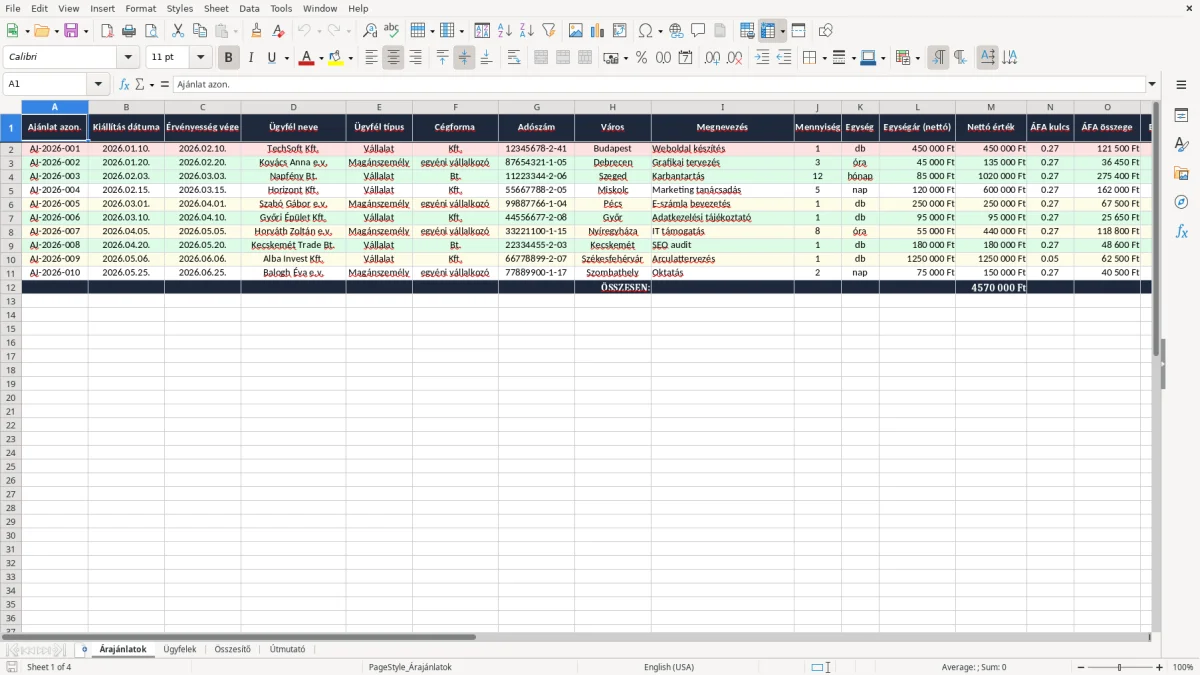Toggle center horizontally alignment
The image size is (1200, 675).
click(x=393, y=58)
